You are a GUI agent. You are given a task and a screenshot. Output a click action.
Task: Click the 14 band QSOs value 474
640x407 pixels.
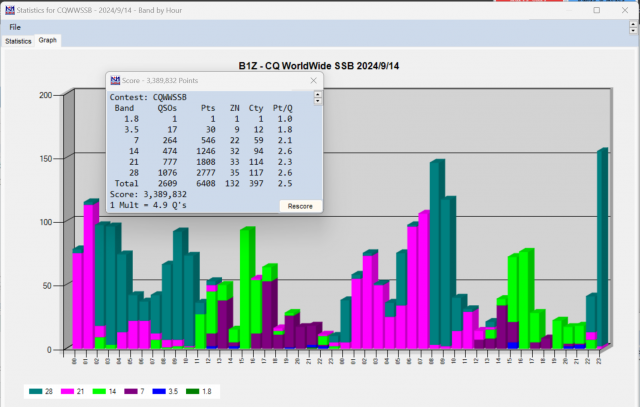point(170,151)
